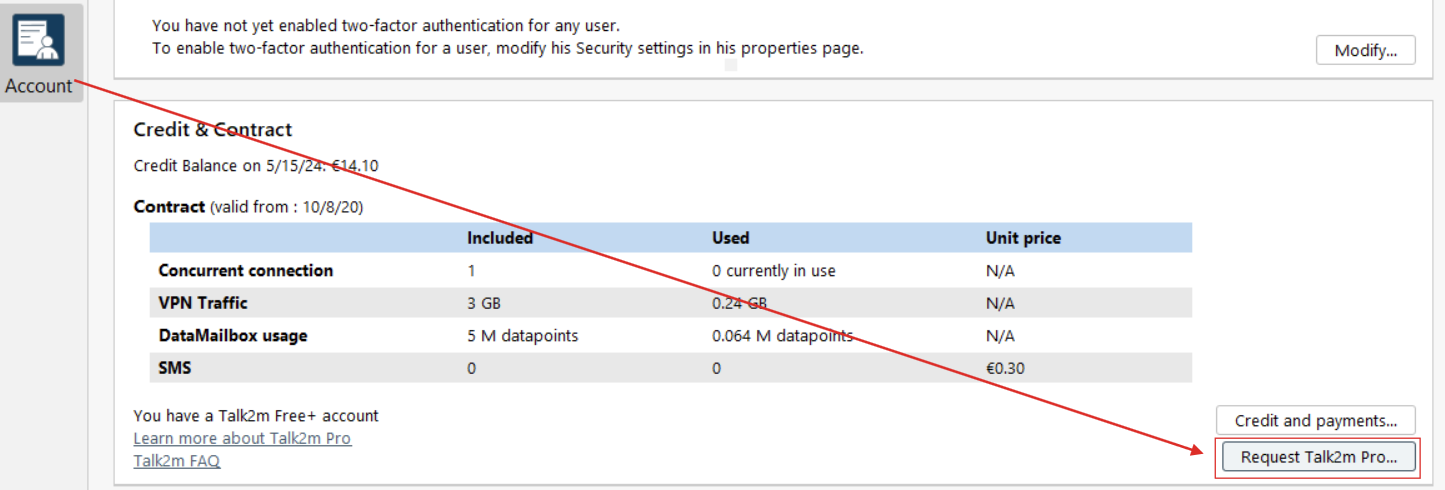The image size is (1445, 490).
Task: Click the 0.24 GB used VPN value
Action: click(x=739, y=303)
